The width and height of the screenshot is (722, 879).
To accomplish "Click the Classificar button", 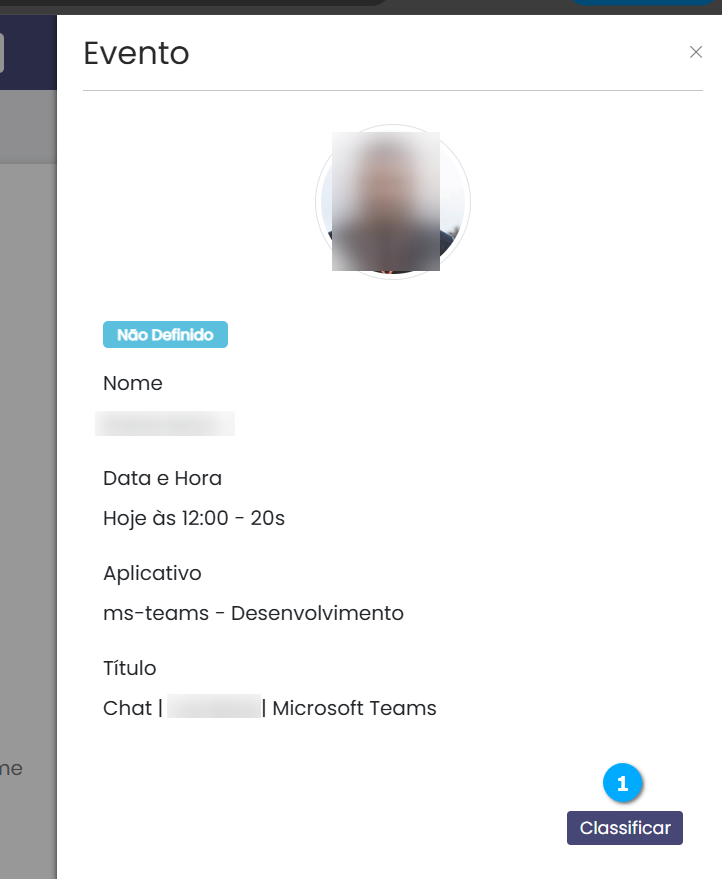I will coord(624,827).
